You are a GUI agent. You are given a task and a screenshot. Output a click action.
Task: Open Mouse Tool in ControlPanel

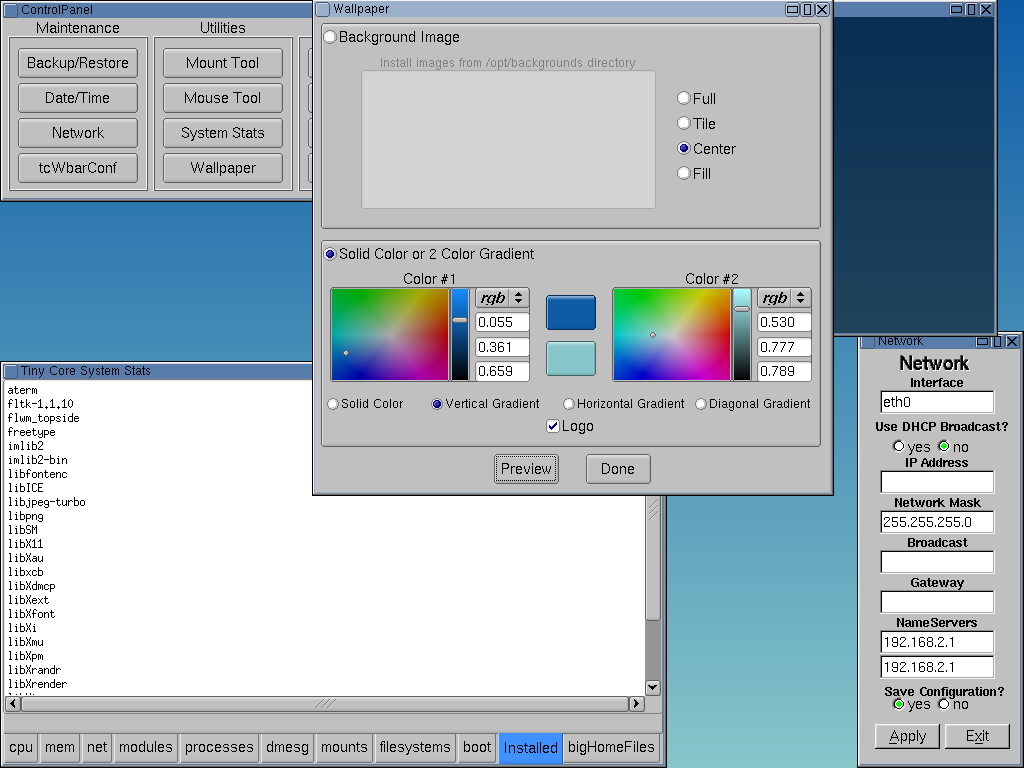pos(223,98)
